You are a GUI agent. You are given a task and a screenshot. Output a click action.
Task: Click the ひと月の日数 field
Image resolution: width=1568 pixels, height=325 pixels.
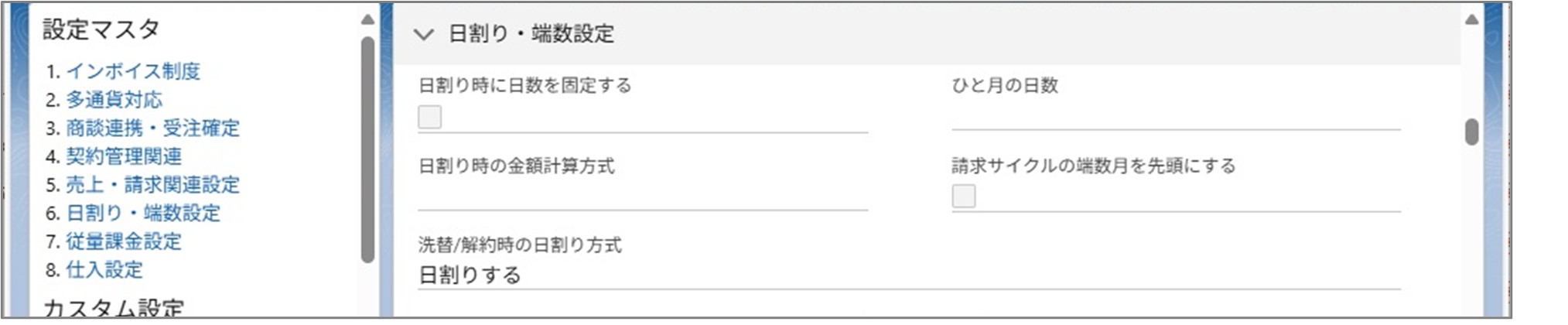point(1175,116)
